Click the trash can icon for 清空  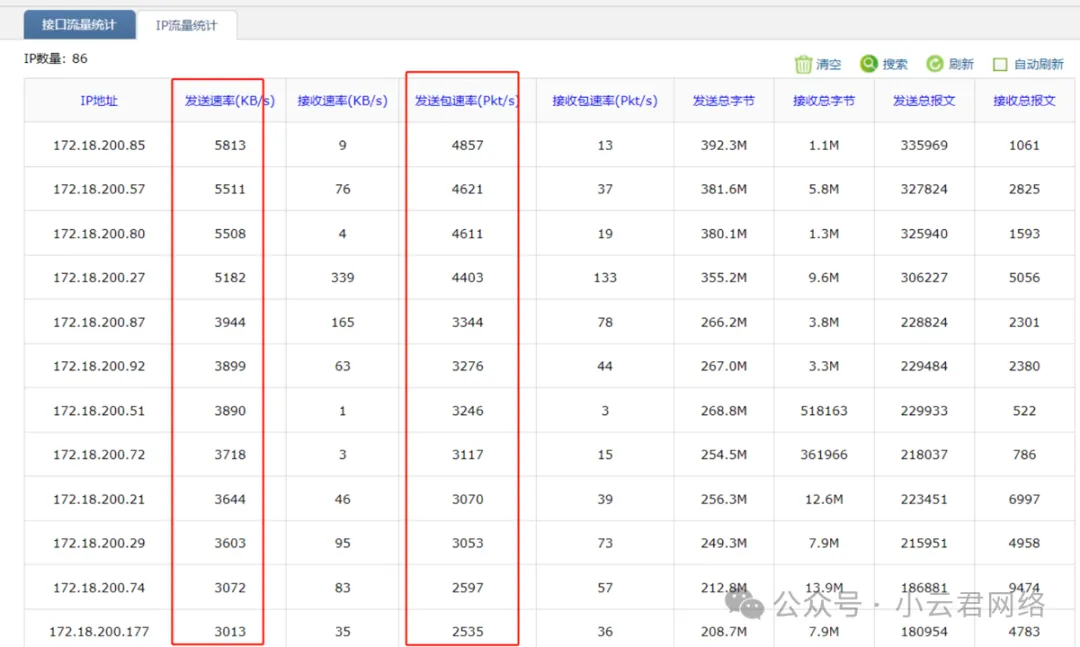[x=803, y=64]
